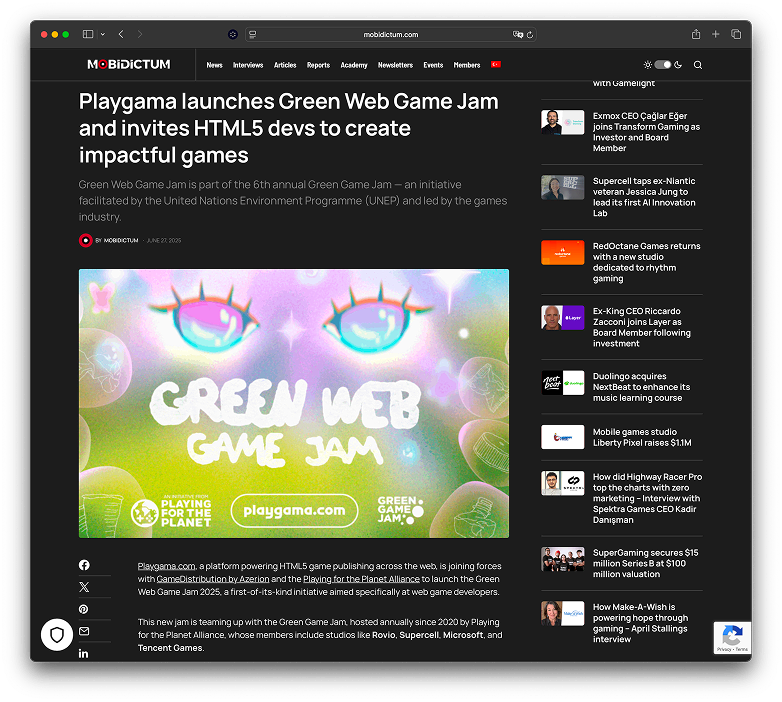Open the Newsletters menu item
Screen dimensions: 782x702
click(395, 65)
